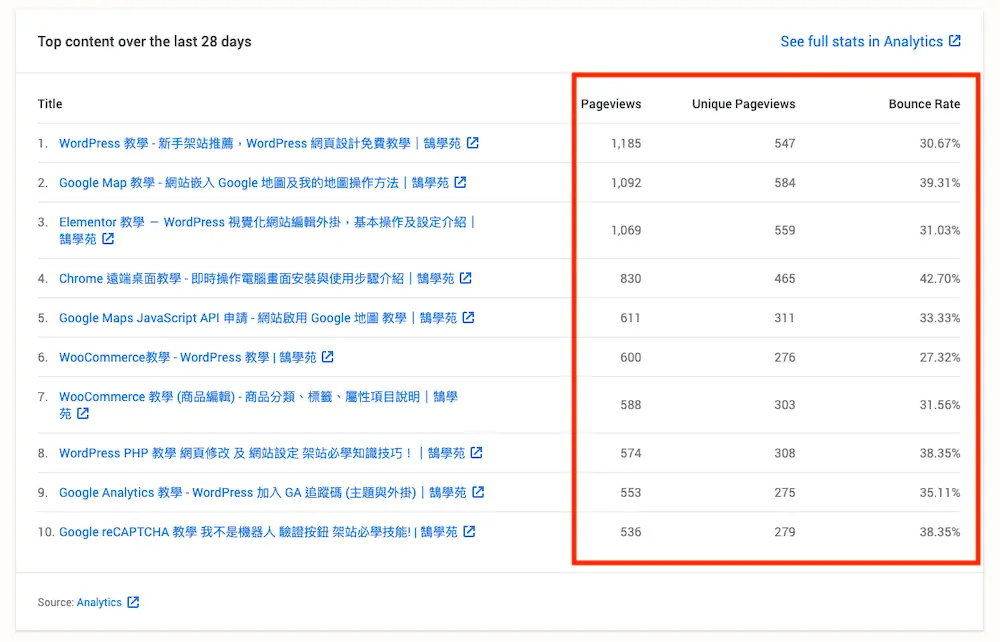Click external-link icon after WooCommerce教學 - WordPress 教學 title
This screenshot has width=1000, height=642.
(327, 357)
